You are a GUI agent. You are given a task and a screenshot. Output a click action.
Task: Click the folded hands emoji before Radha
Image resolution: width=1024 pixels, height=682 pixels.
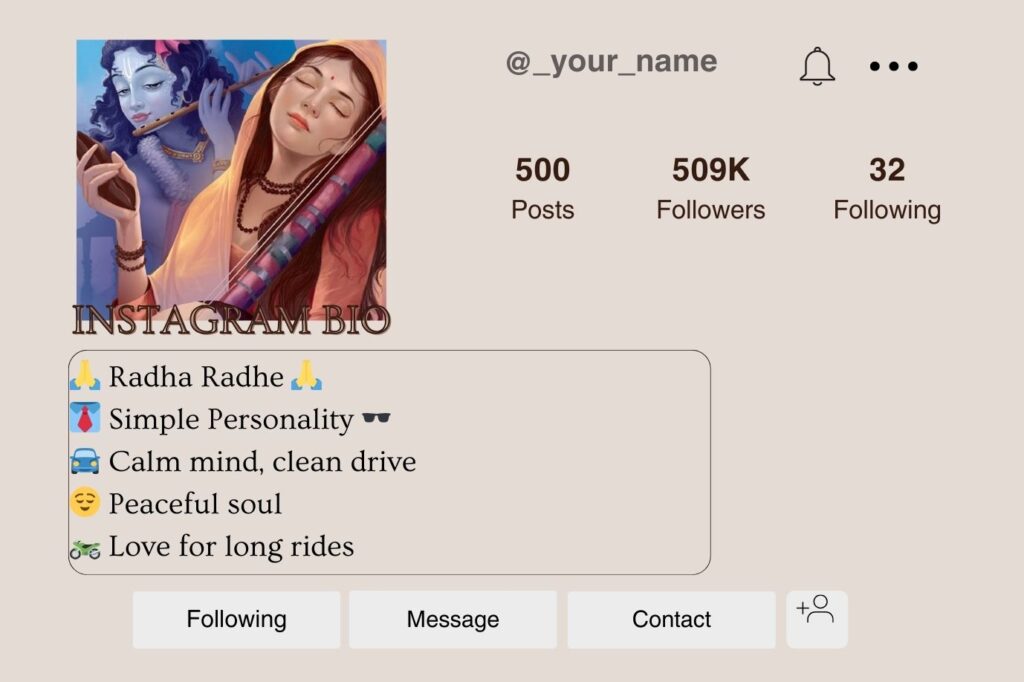coord(86,376)
